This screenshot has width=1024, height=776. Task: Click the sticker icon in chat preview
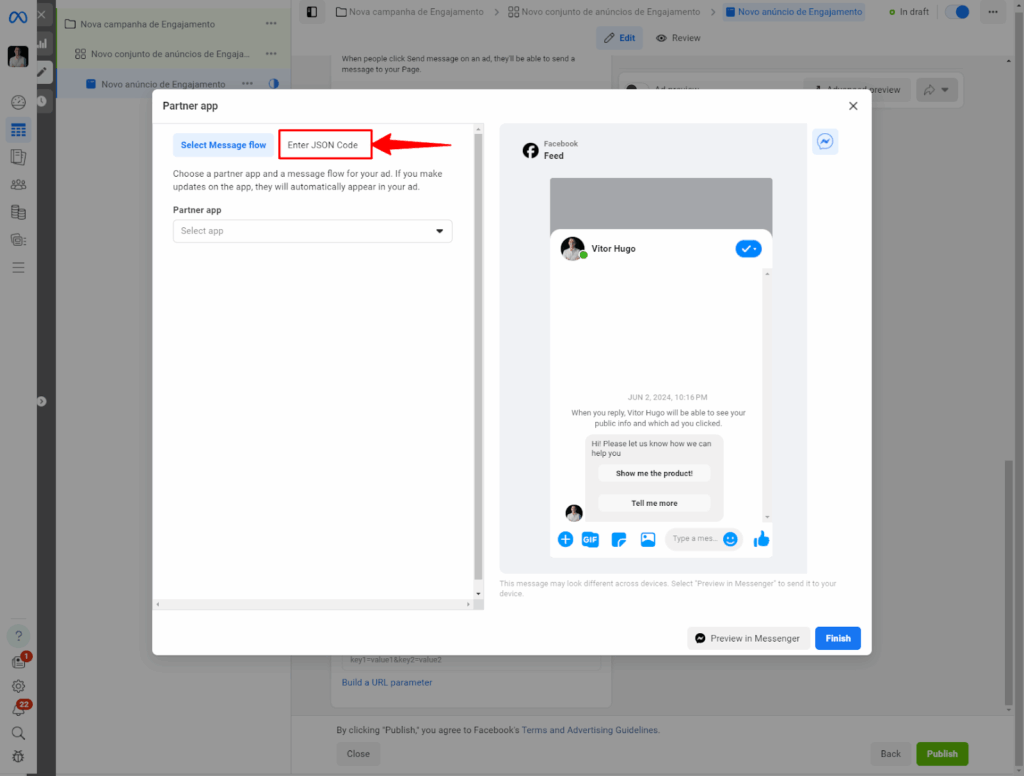(619, 539)
